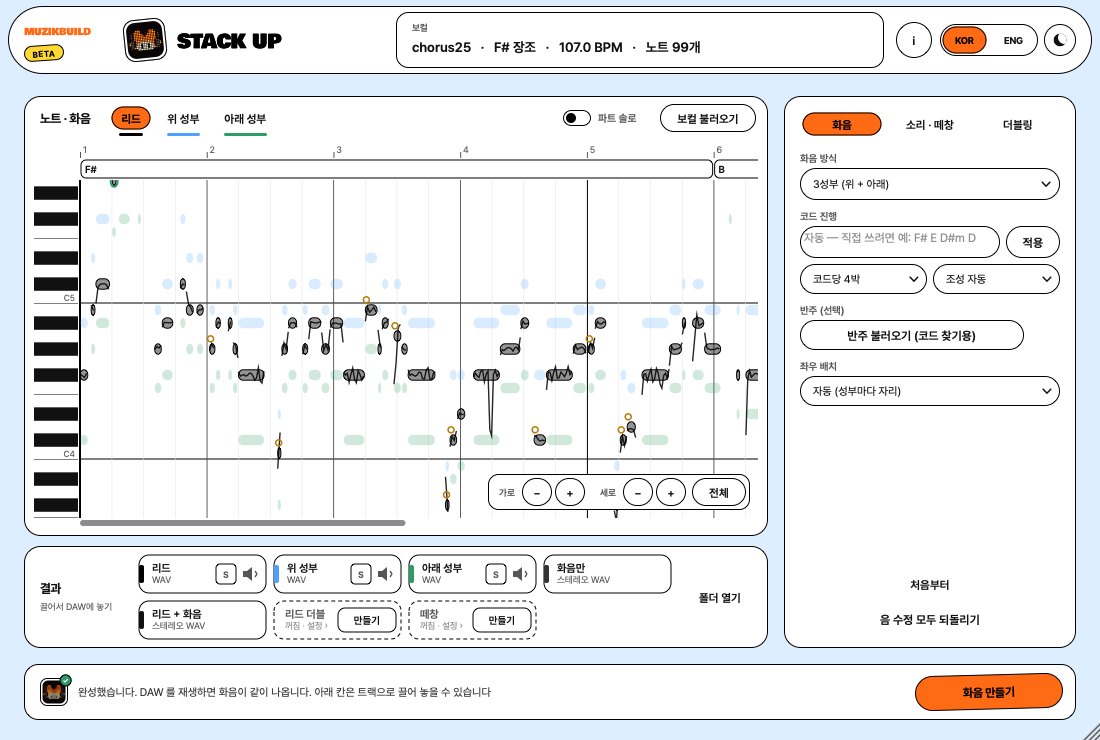Select the 위 성부 part tab
The image size is (1100, 740).
pyautogui.click(x=183, y=119)
